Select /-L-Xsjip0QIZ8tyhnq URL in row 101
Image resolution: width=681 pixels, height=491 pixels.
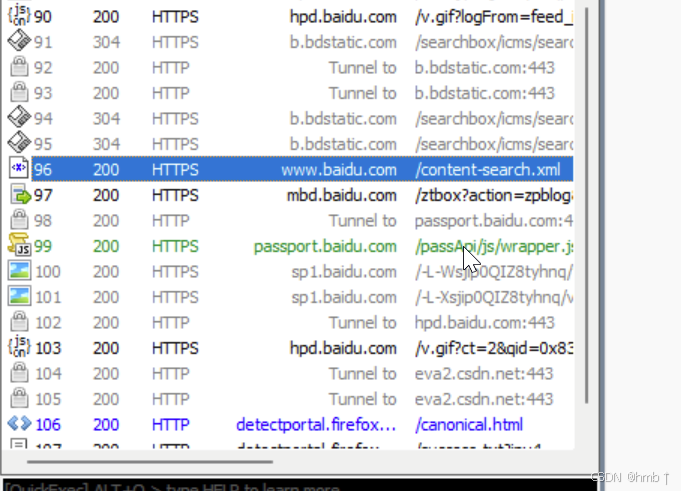494,297
